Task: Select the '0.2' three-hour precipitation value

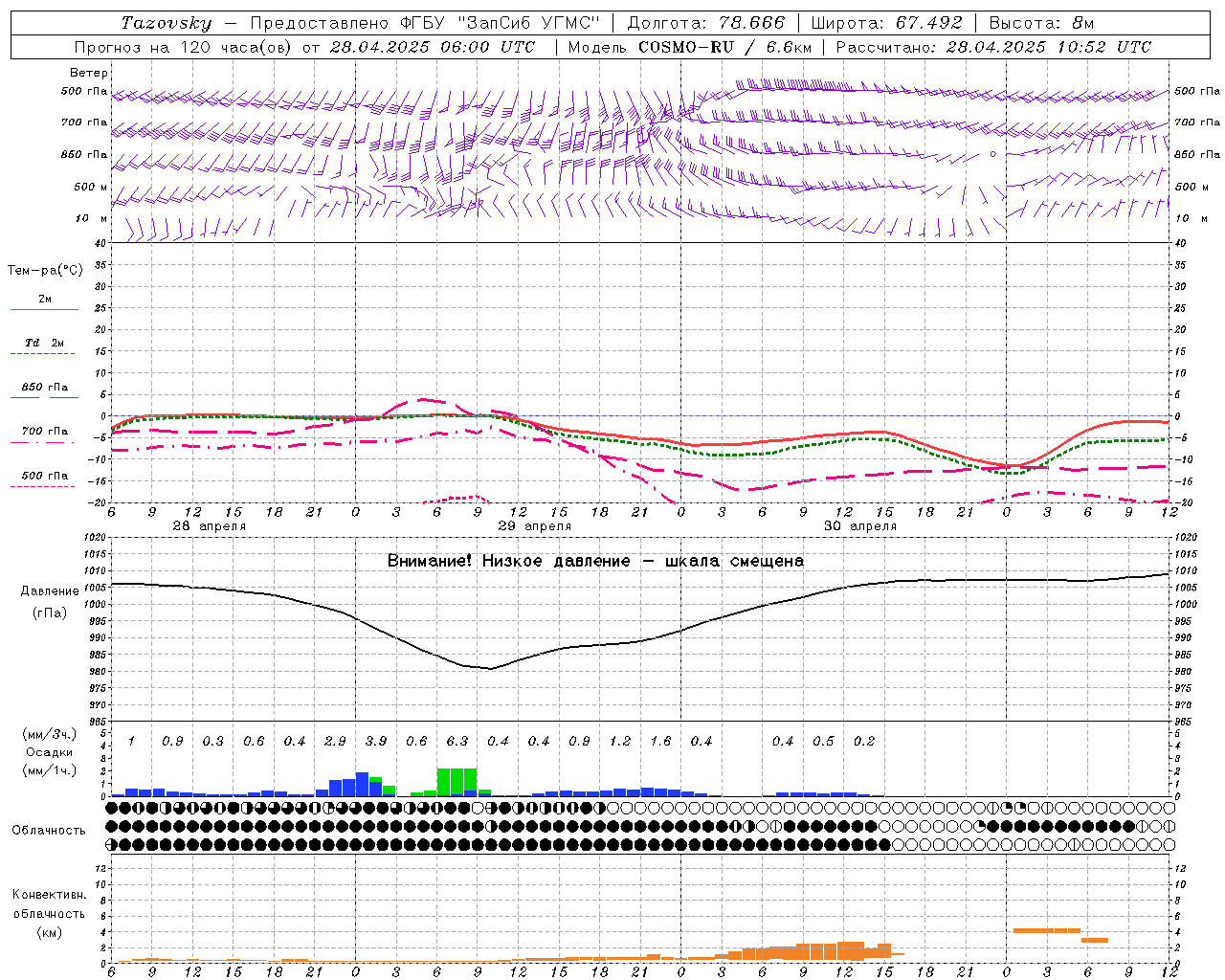Action: pos(864,742)
